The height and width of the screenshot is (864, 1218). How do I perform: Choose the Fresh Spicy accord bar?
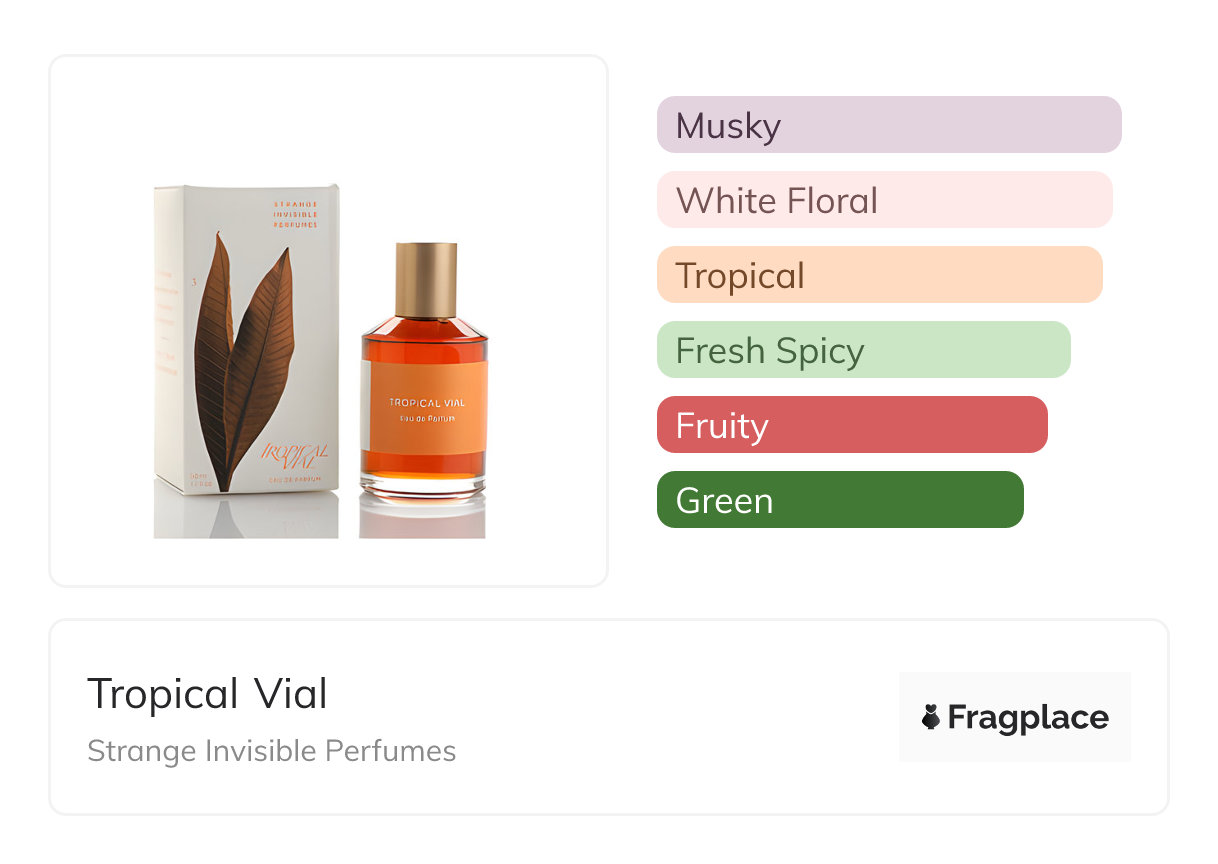point(863,350)
